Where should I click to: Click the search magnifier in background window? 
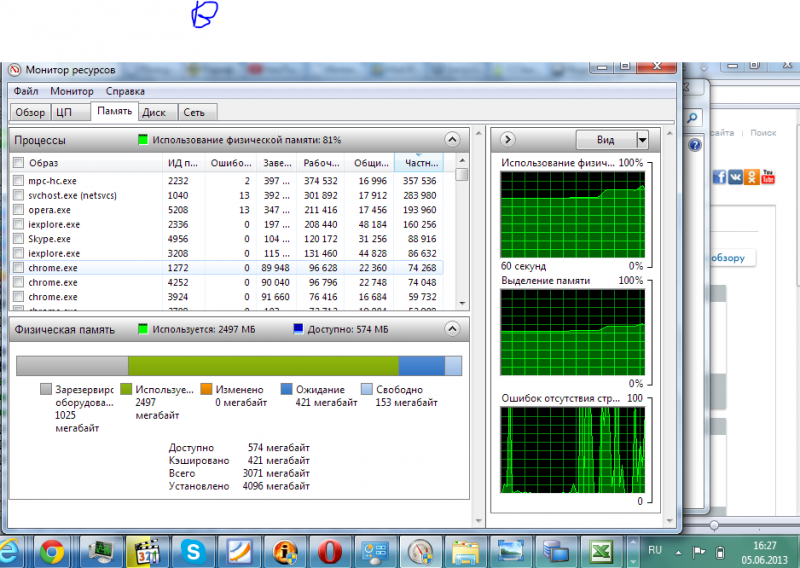click(692, 118)
